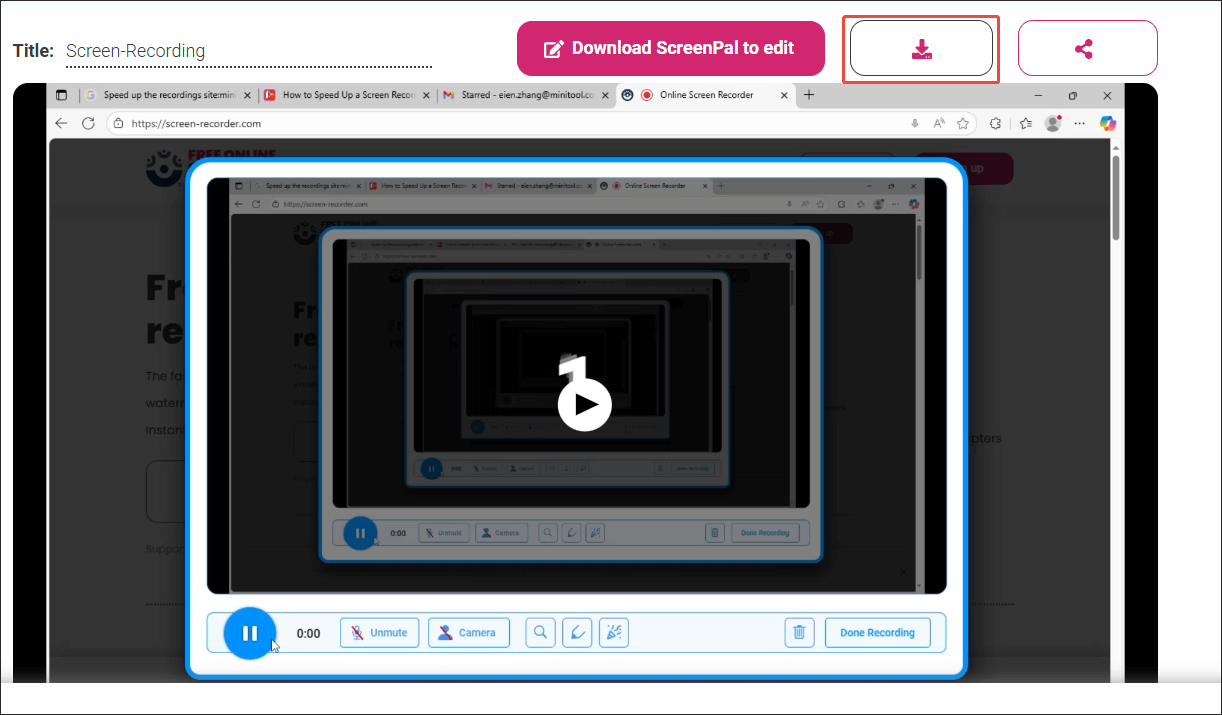
Task: Click the download recording icon button
Action: 921,49
